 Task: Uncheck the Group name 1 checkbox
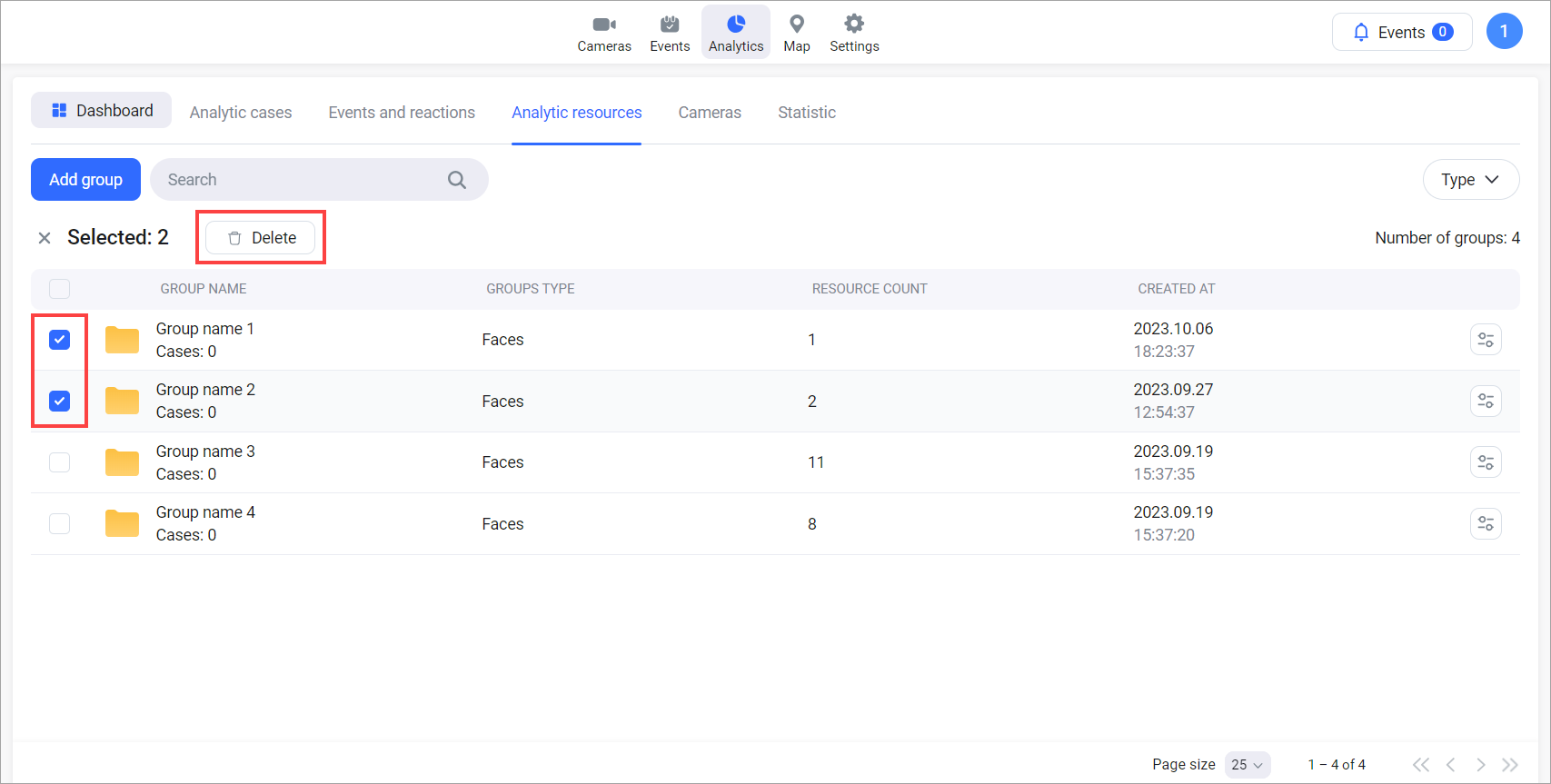[60, 340]
